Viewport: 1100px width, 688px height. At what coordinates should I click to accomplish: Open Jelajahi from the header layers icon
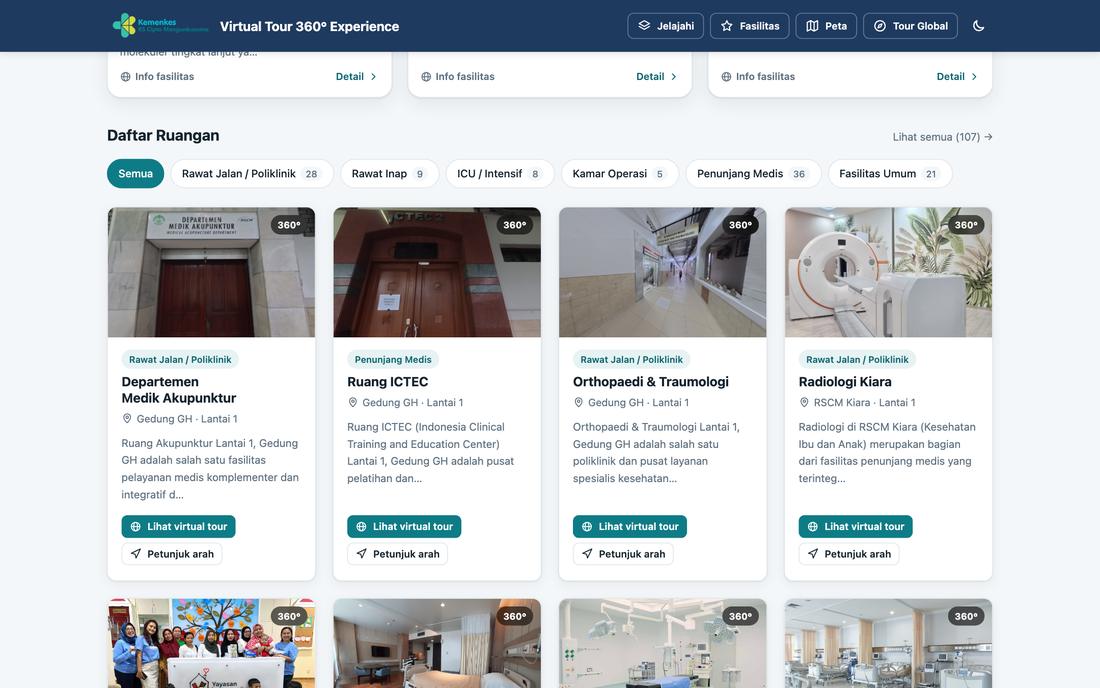pyautogui.click(x=665, y=26)
